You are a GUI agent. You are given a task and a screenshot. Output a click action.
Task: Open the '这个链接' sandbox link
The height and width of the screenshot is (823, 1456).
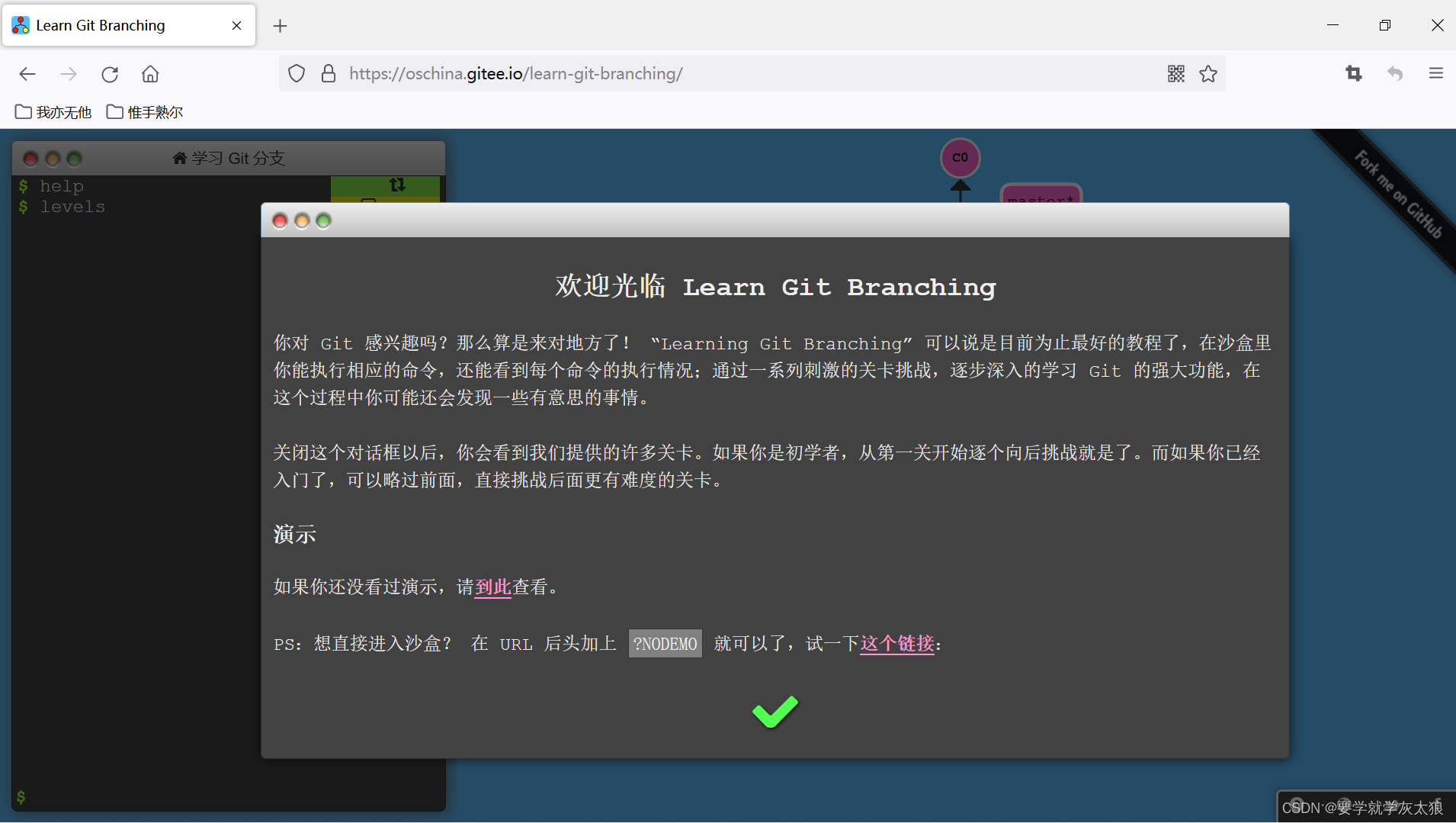[x=897, y=643]
